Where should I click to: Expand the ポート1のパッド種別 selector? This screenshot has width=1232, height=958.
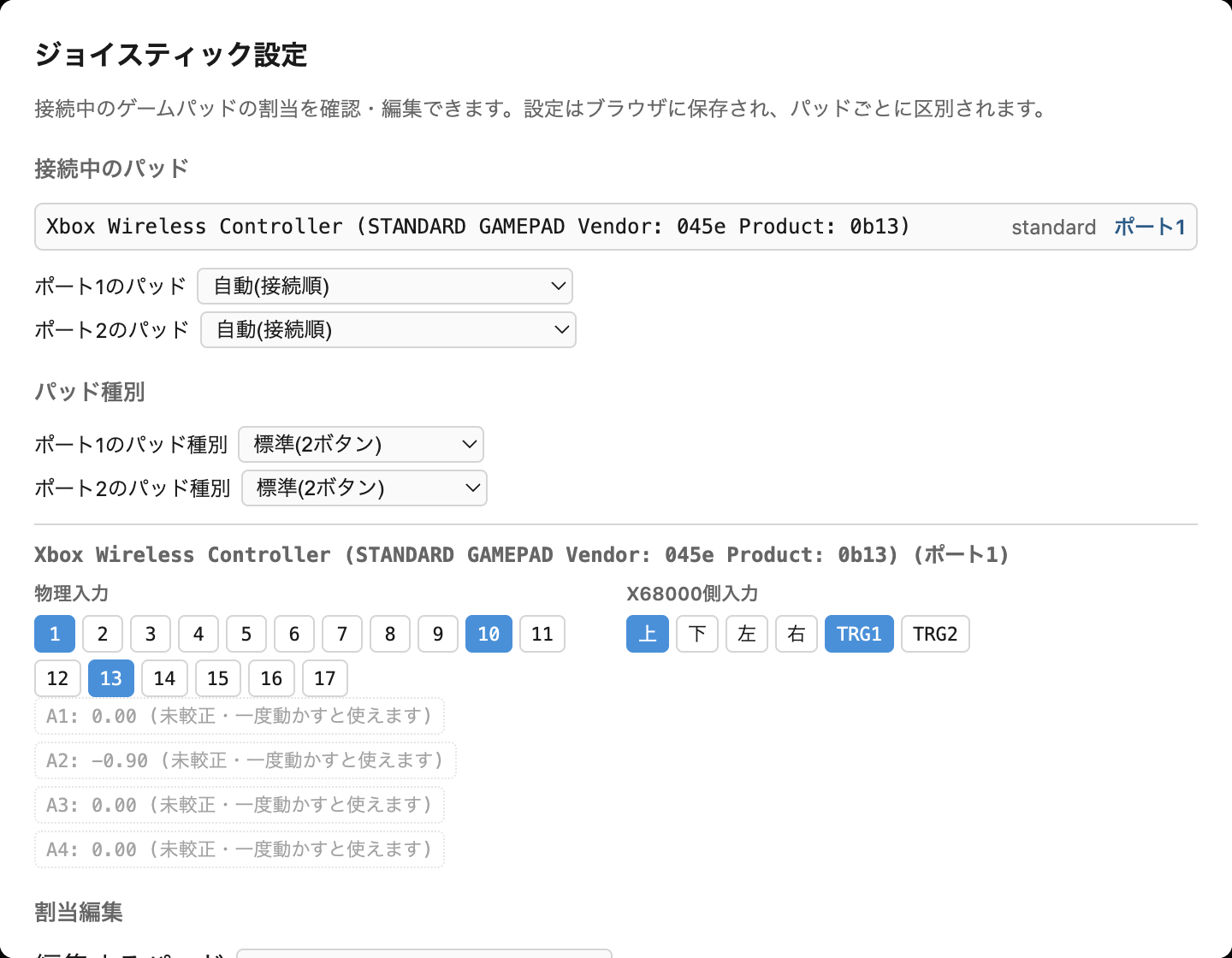click(361, 444)
